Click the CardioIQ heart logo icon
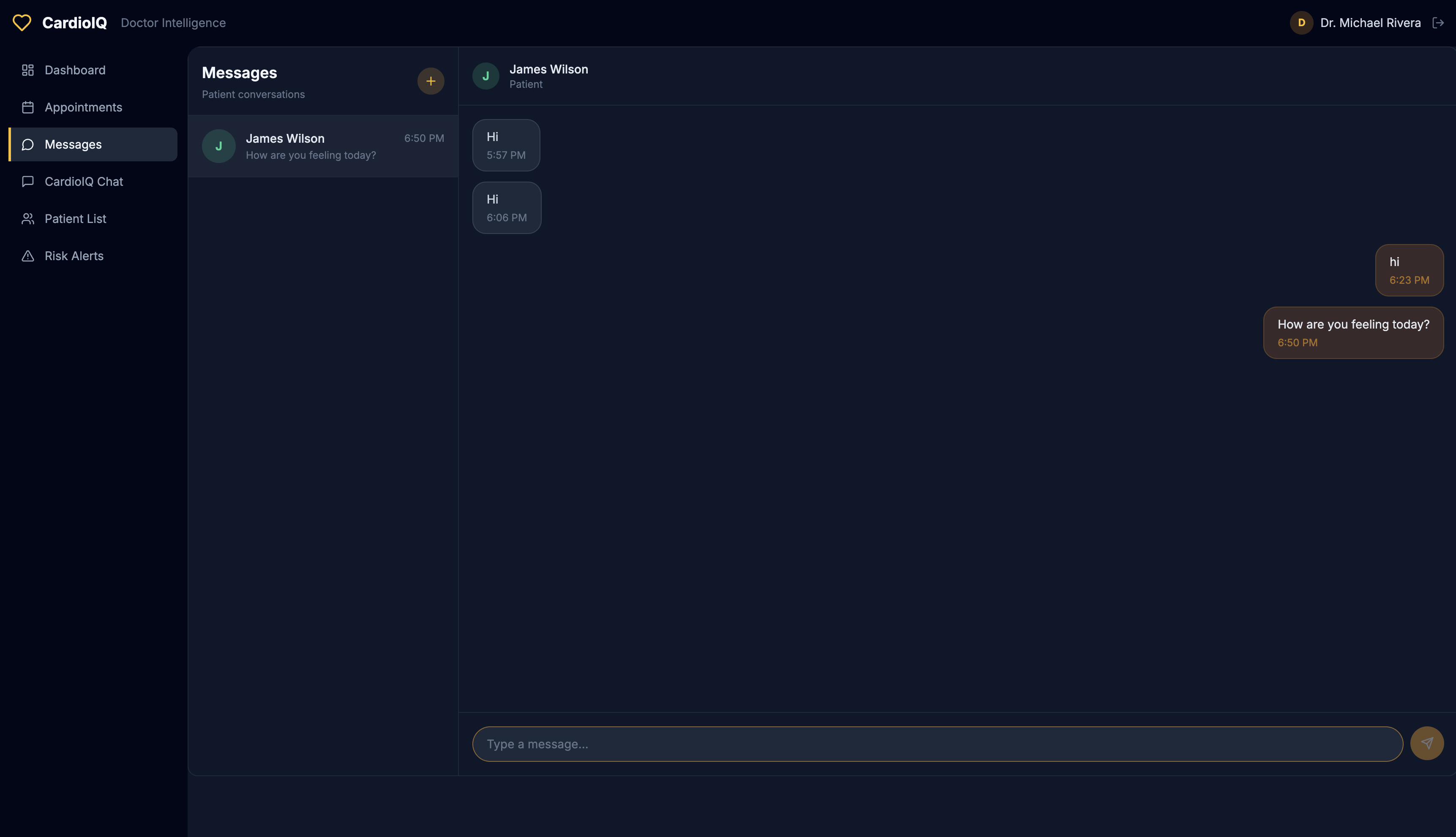The image size is (1456, 837). [x=22, y=23]
